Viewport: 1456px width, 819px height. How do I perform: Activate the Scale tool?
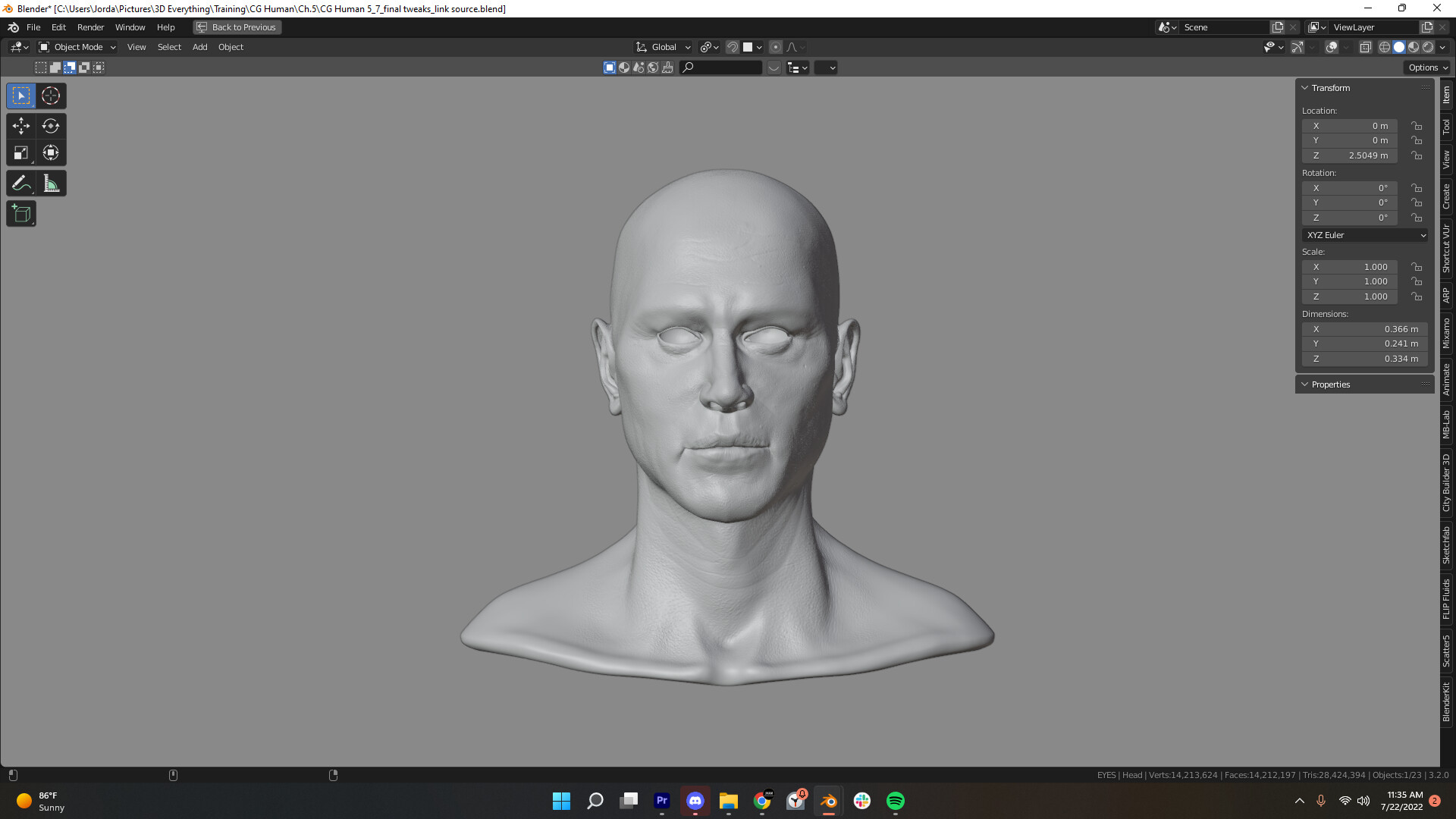click(x=20, y=152)
